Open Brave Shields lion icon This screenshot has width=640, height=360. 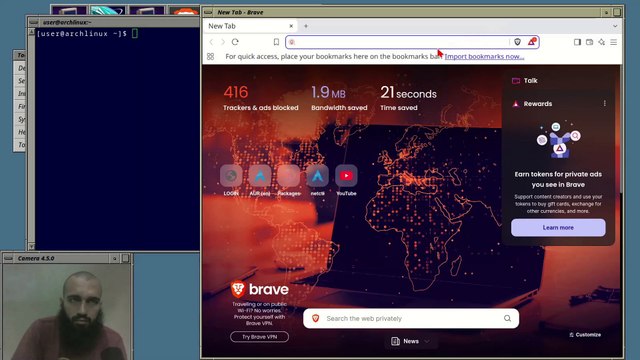coord(518,42)
